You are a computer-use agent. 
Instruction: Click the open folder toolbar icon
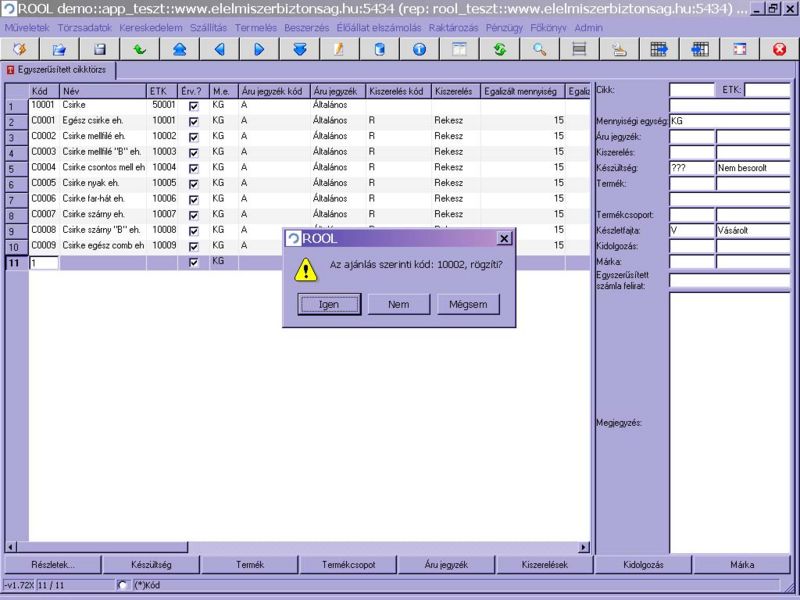[59, 48]
